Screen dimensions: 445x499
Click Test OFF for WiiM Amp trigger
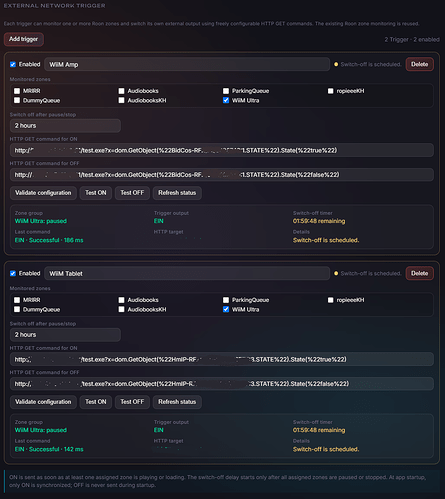click(x=132, y=193)
